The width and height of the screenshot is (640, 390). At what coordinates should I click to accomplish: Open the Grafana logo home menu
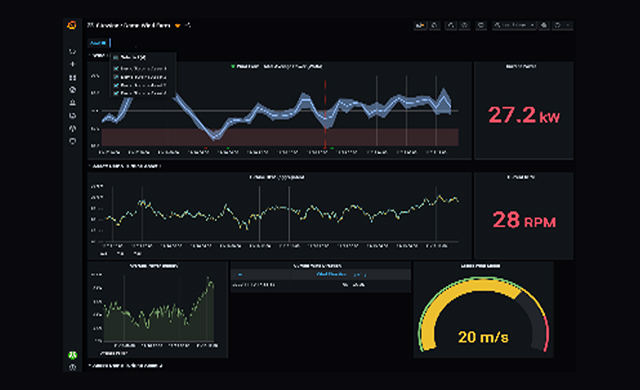click(x=72, y=26)
